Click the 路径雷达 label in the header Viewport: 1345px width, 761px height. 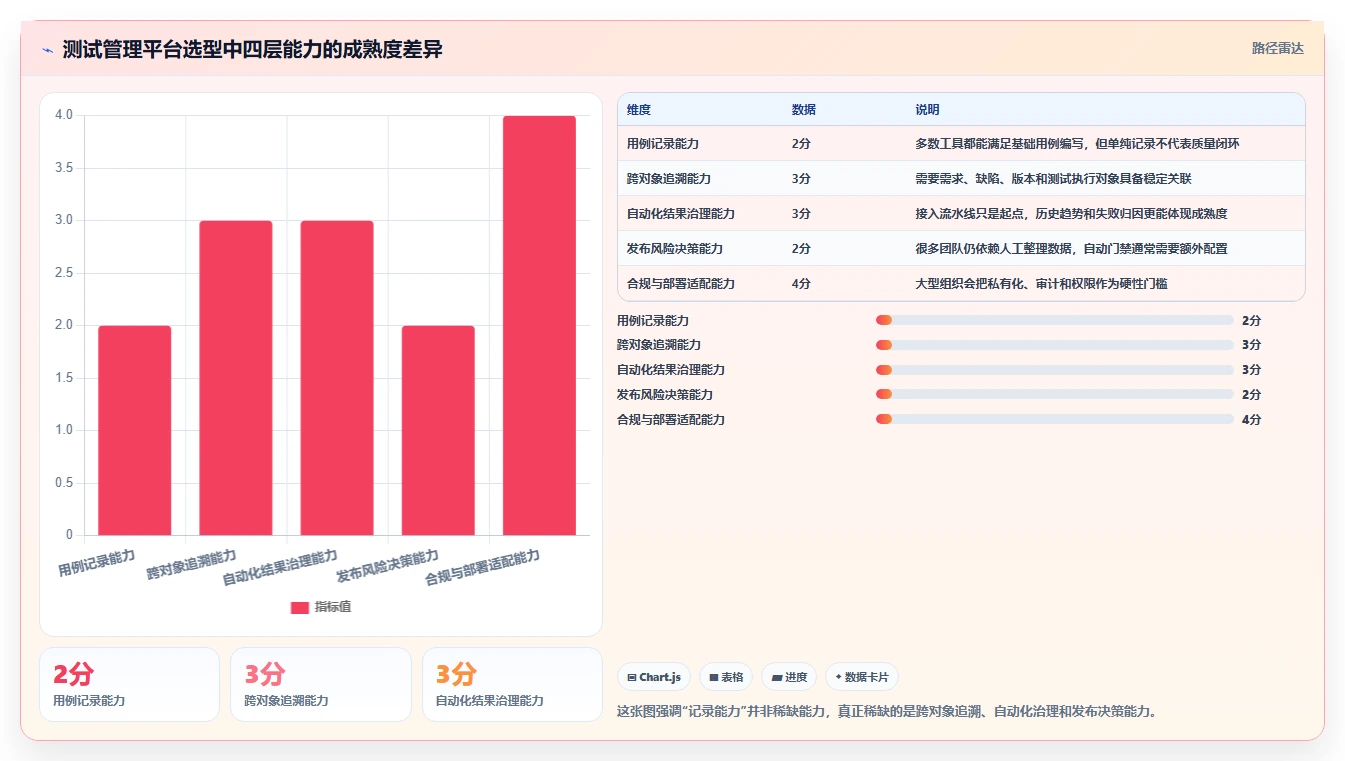pyautogui.click(x=1278, y=48)
